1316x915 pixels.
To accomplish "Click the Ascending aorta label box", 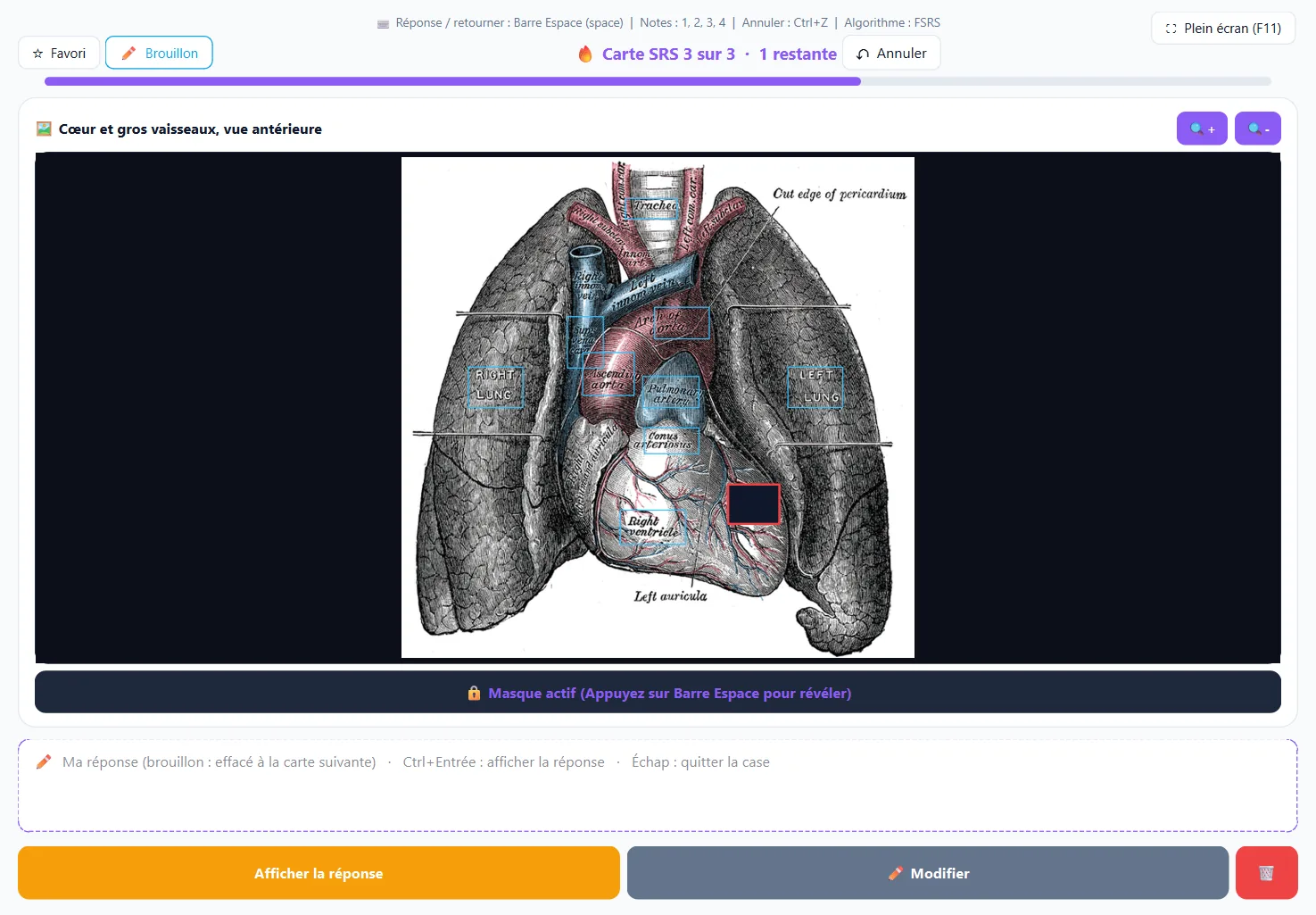I will click(608, 375).
